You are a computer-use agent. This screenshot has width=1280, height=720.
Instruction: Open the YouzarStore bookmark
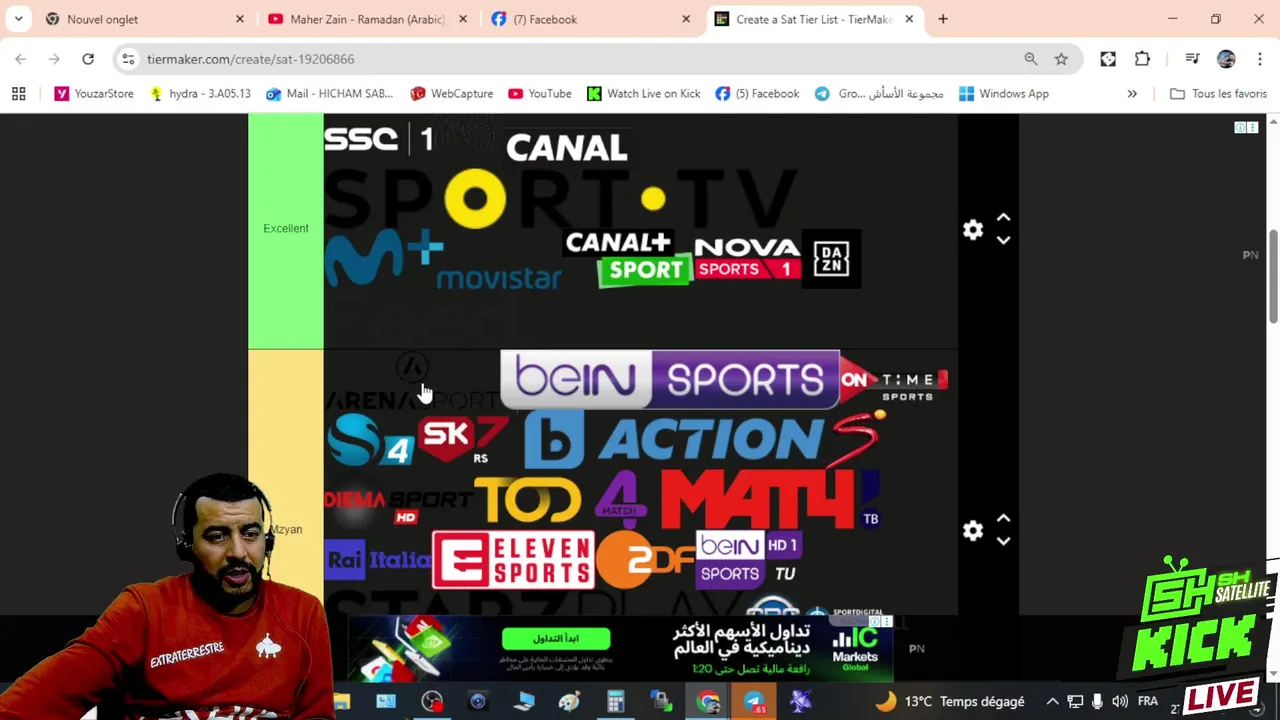[94, 94]
